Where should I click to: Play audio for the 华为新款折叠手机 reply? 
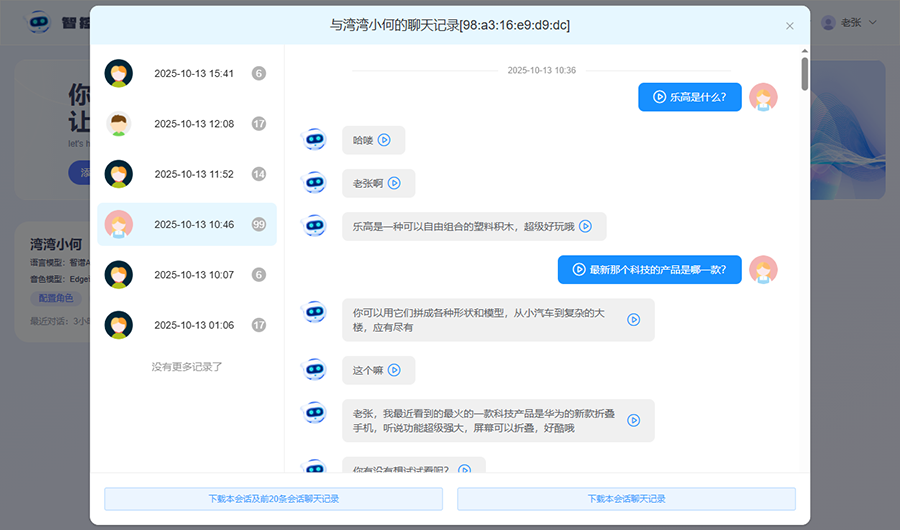pyautogui.click(x=633, y=420)
